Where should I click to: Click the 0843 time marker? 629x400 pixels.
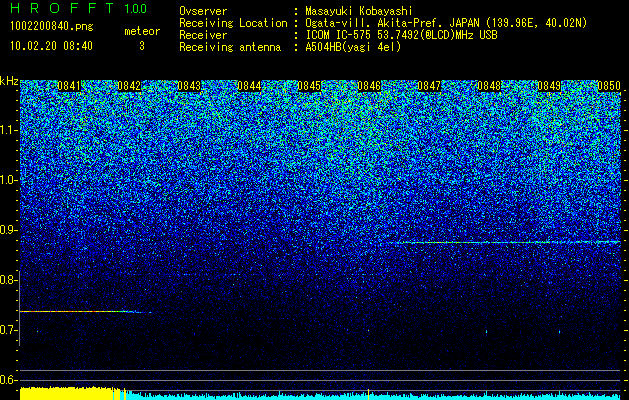189,86
